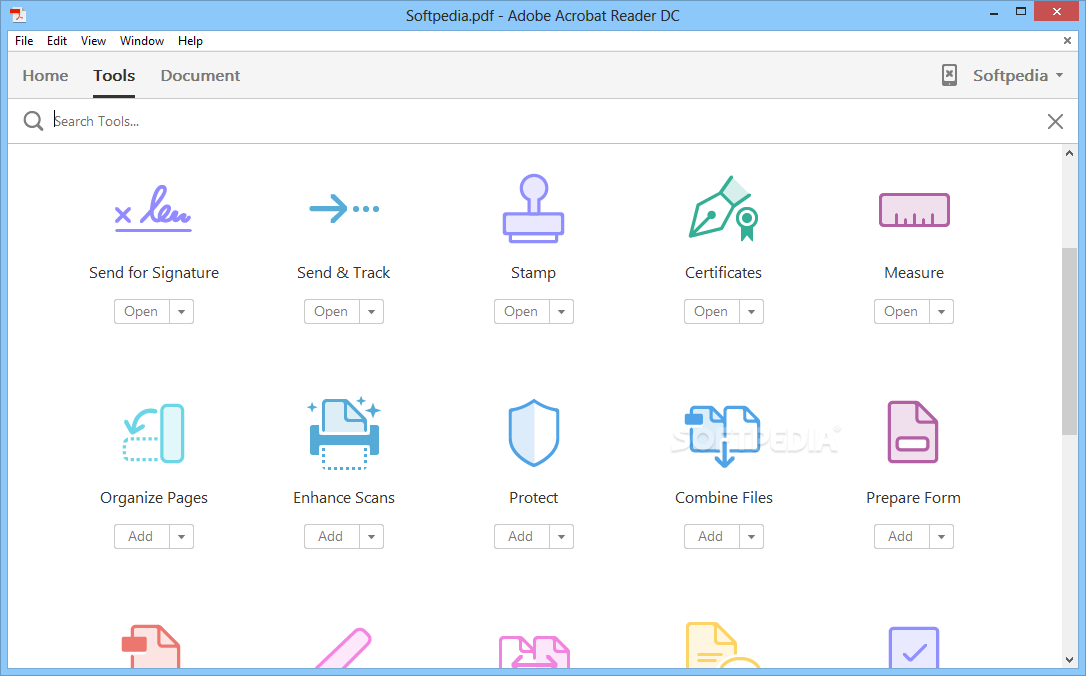Click the Enhance Scans scanner icon
1086x676 pixels.
click(344, 434)
